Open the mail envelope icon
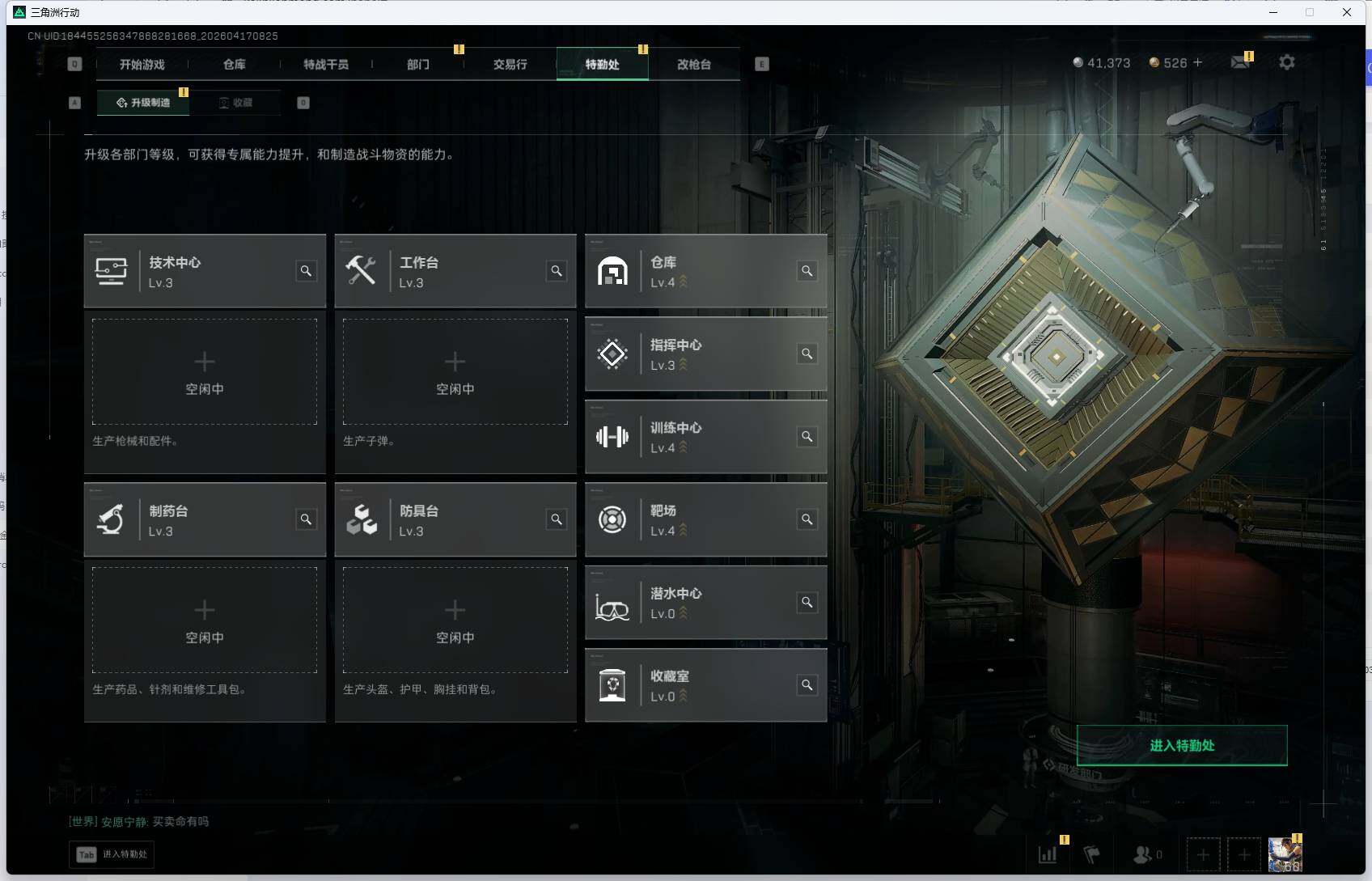Image resolution: width=1372 pixels, height=881 pixels. [x=1240, y=62]
